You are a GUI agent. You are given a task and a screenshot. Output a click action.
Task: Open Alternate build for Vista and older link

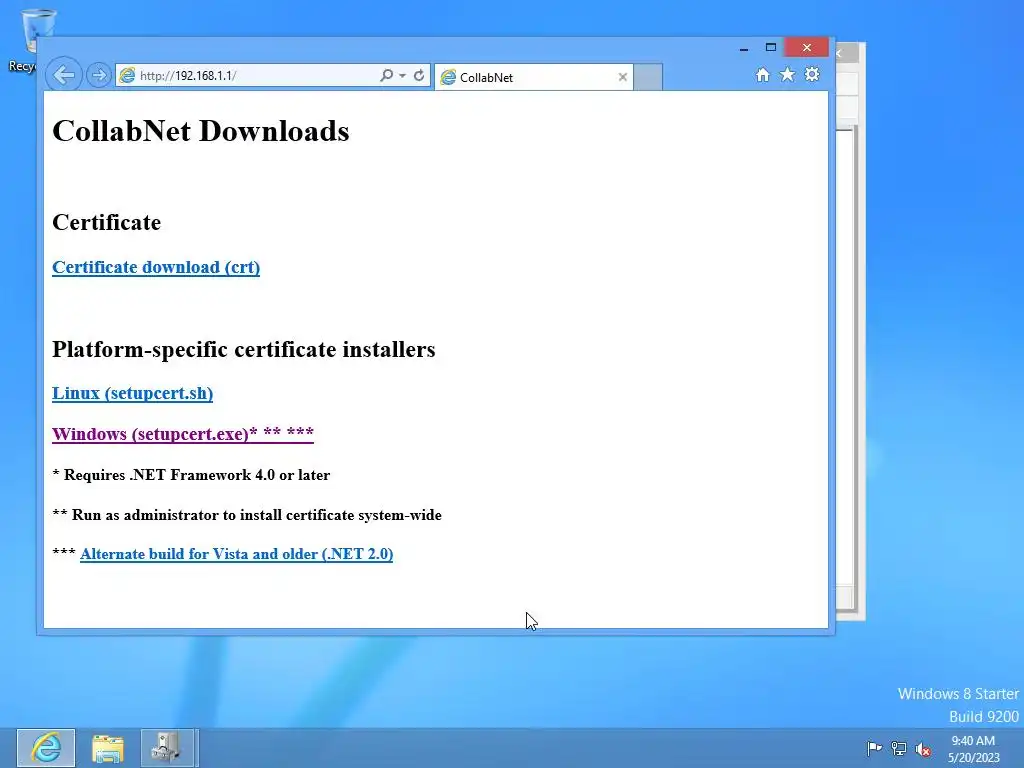(236, 554)
